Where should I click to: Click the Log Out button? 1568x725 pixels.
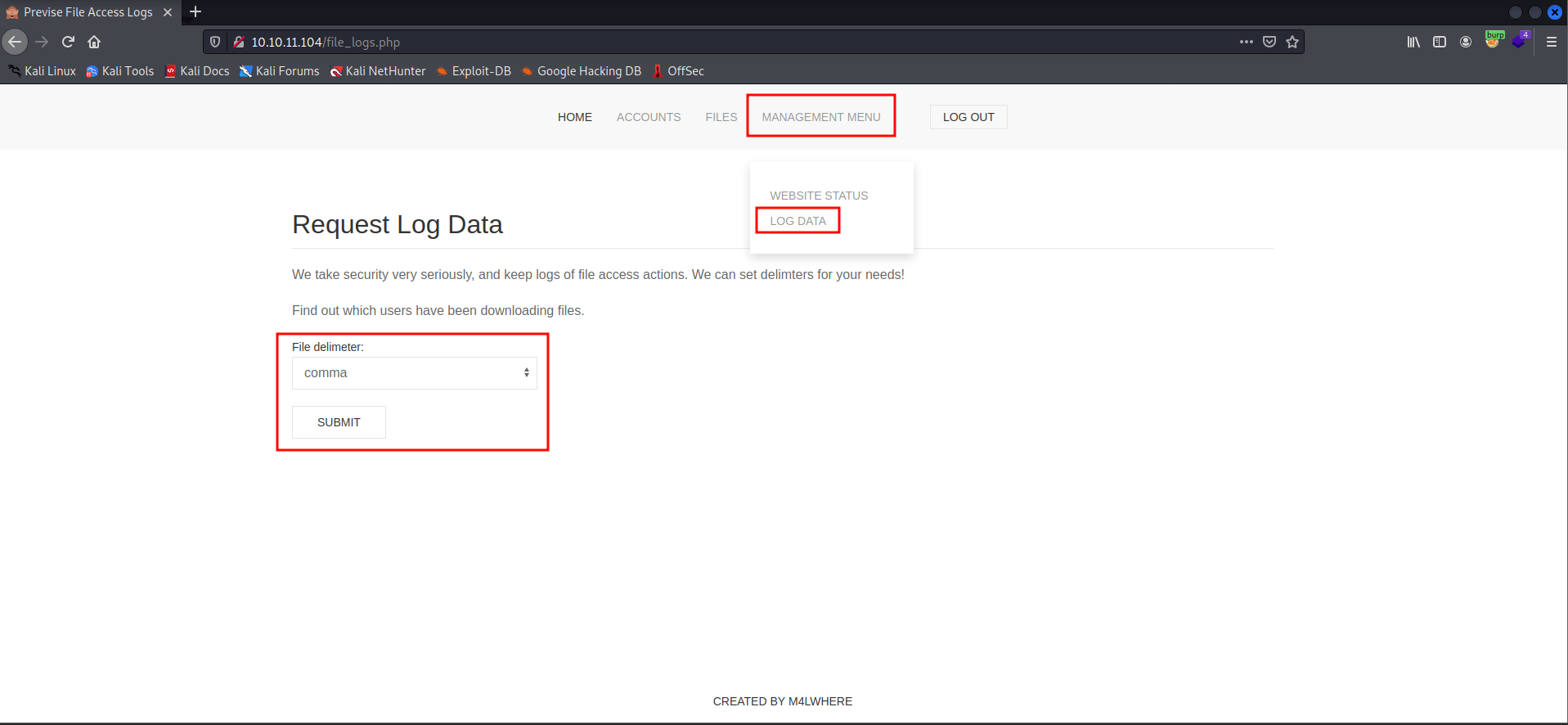968,117
